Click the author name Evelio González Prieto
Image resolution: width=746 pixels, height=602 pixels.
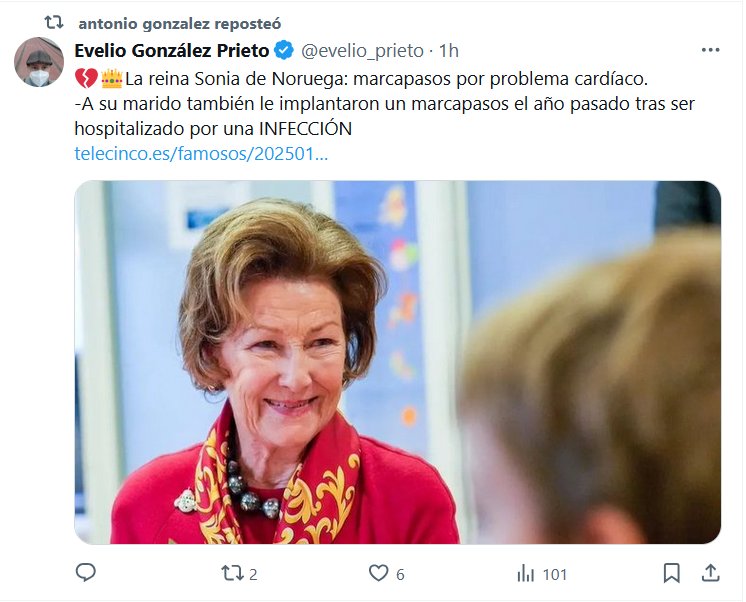point(172,51)
